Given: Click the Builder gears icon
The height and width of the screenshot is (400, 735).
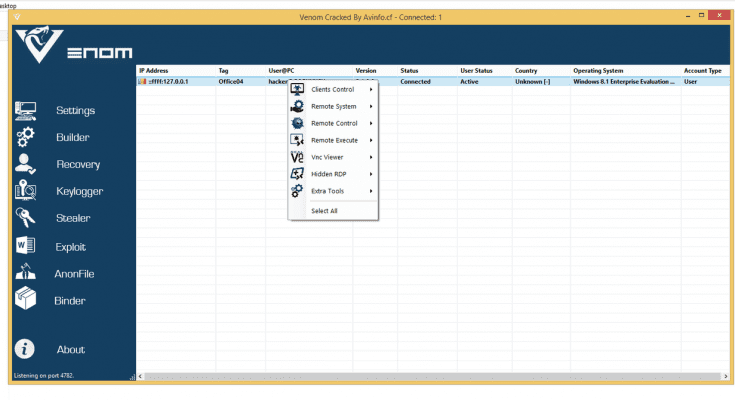Looking at the screenshot, I should click(26, 137).
